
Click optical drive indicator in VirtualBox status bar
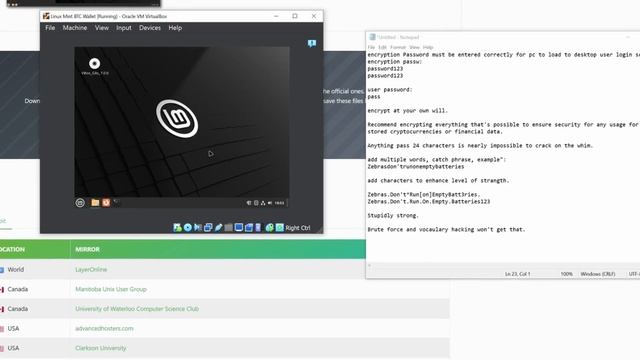188,228
